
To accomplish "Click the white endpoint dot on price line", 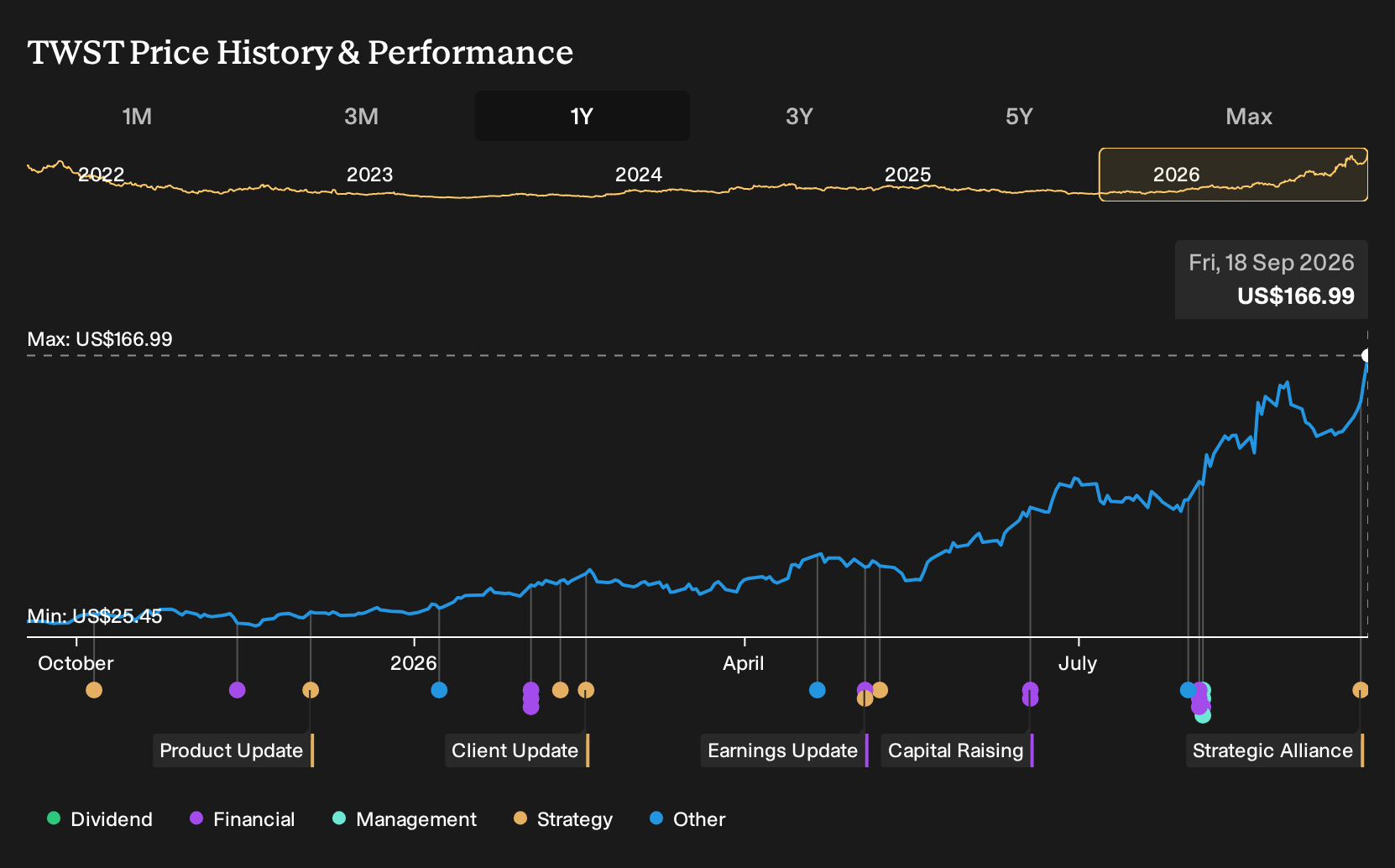I will coord(1366,355).
